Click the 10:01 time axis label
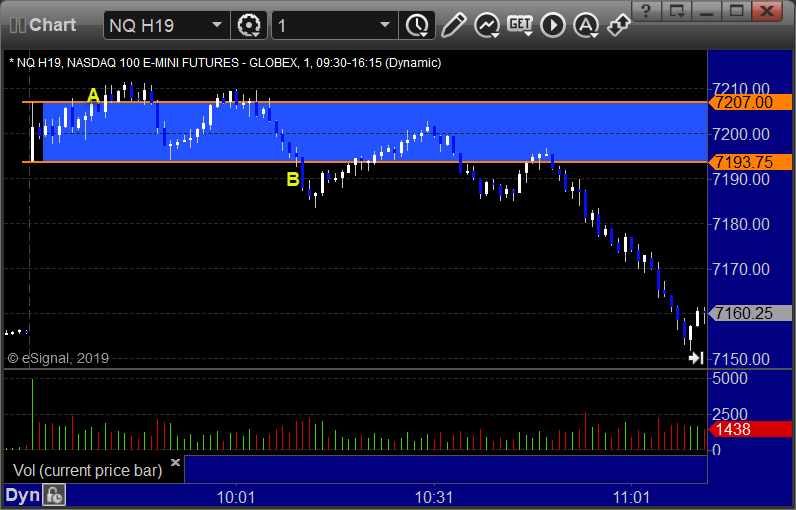 click(236, 497)
